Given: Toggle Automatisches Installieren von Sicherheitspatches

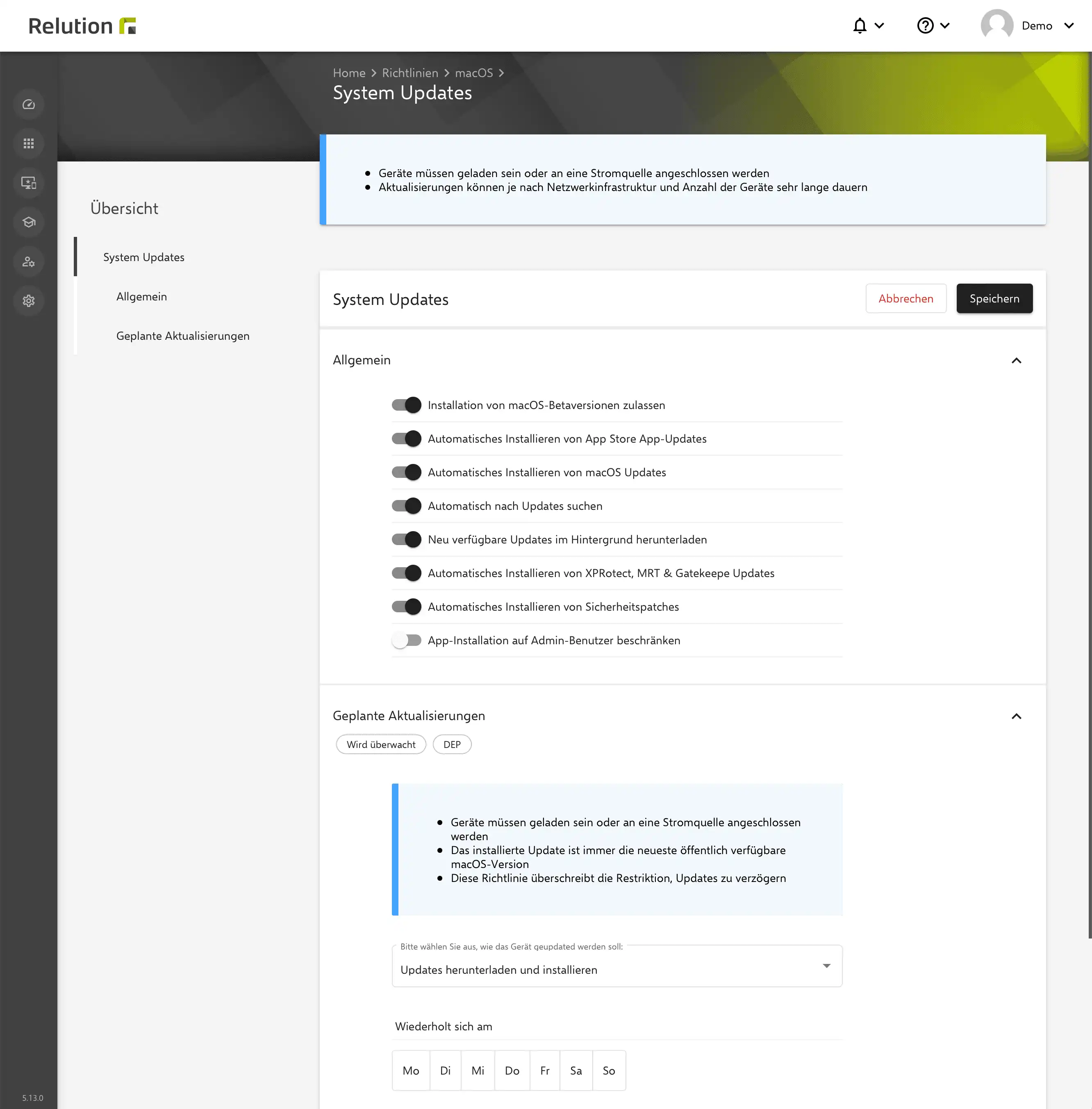Looking at the screenshot, I should click(x=406, y=607).
